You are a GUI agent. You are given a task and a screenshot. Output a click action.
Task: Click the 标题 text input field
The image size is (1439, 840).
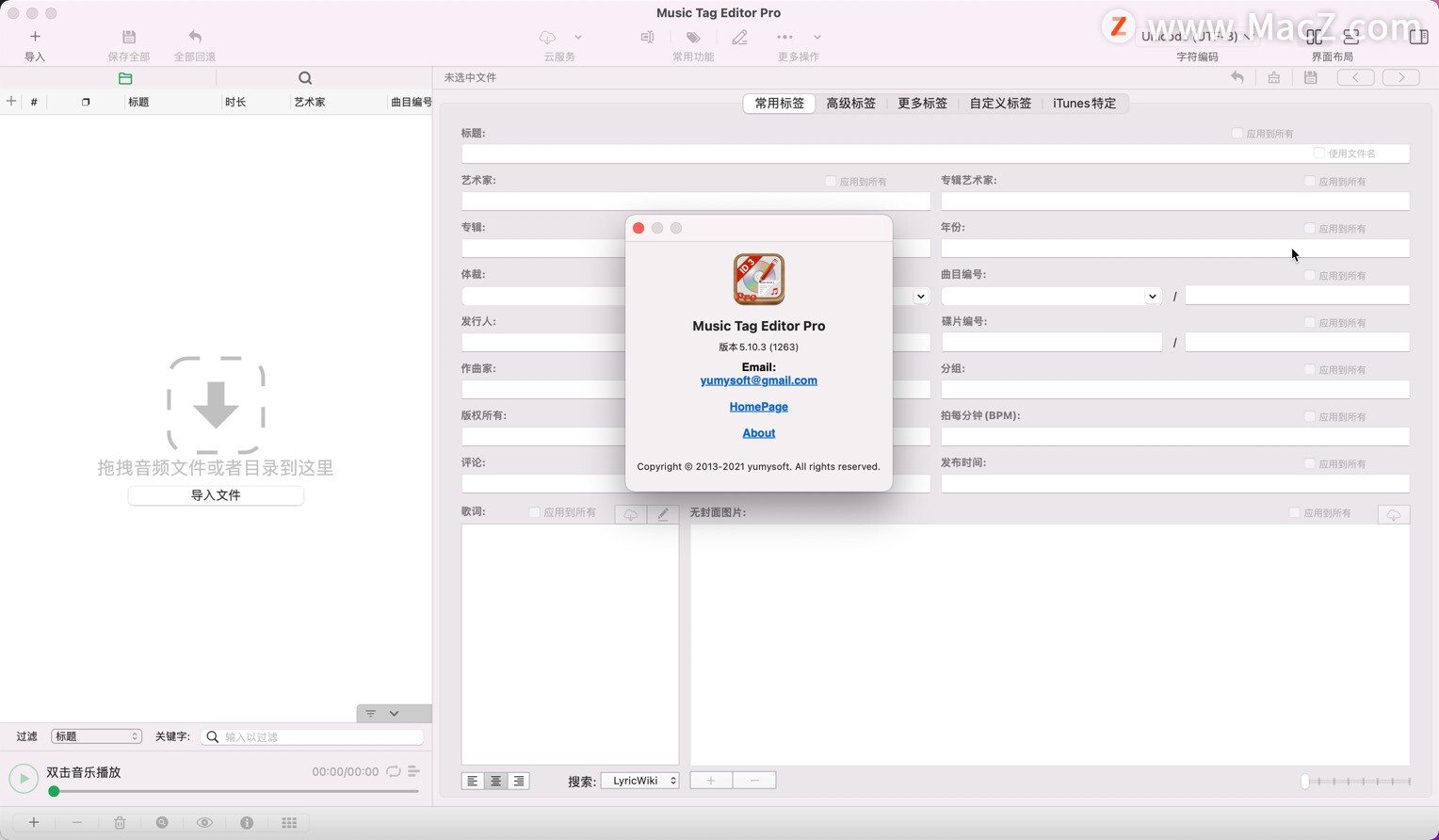[935, 153]
